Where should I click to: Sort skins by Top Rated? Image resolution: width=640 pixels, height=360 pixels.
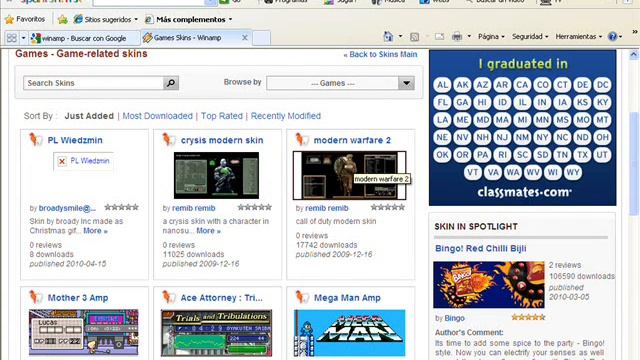tap(222, 116)
